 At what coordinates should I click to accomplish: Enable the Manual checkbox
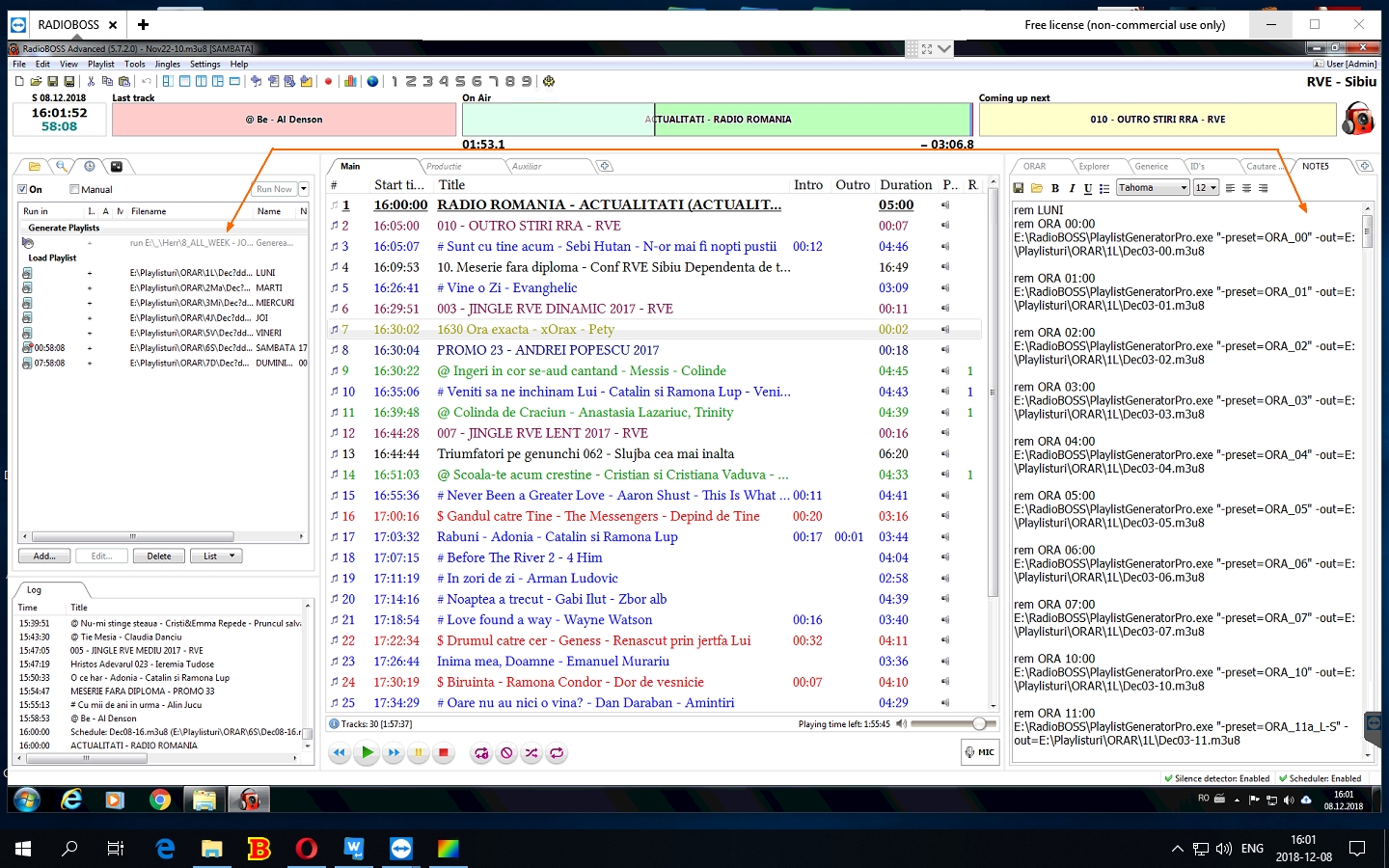coord(74,189)
